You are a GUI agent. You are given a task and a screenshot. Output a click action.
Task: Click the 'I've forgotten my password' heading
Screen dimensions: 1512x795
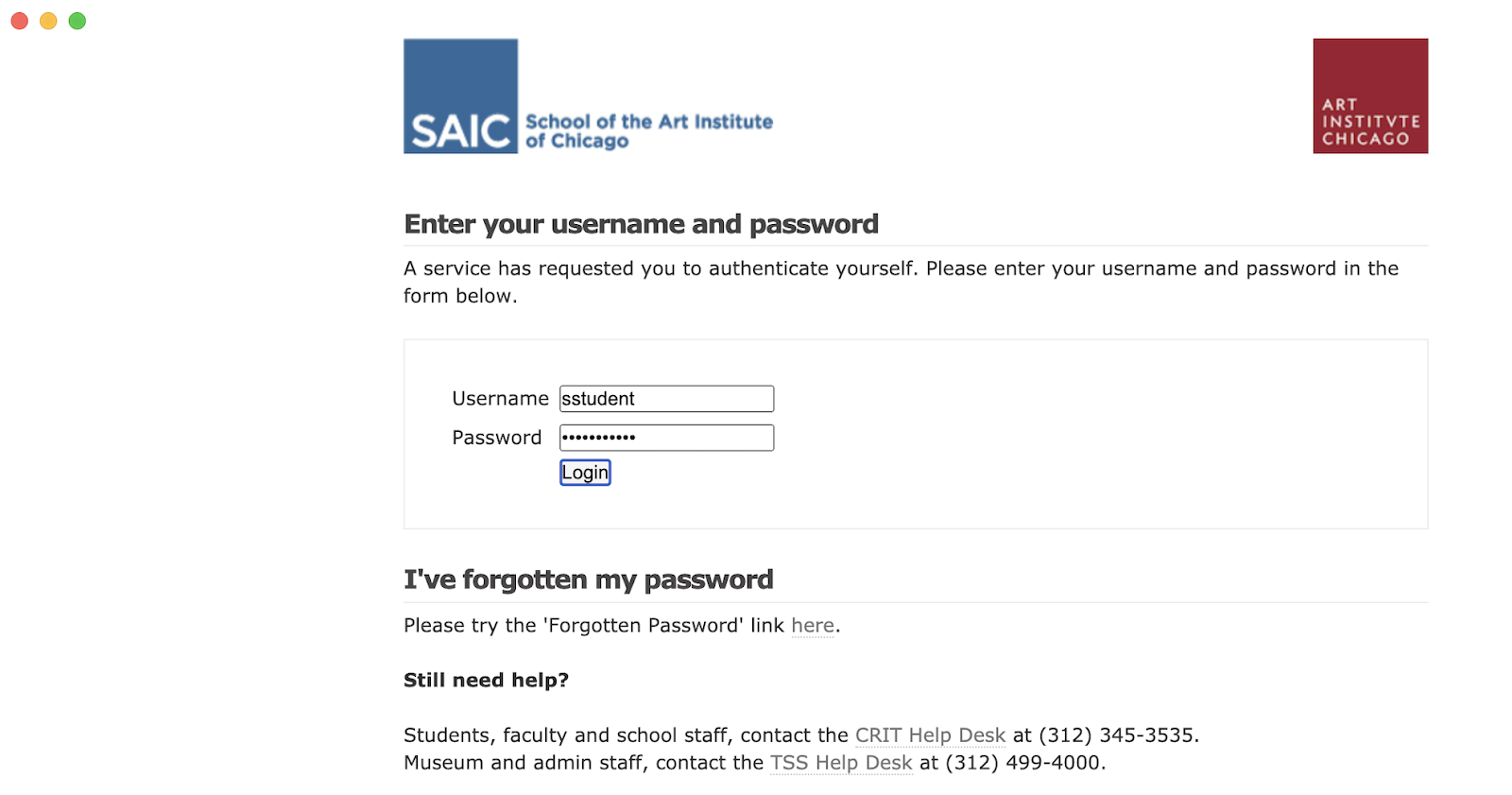coord(588,579)
